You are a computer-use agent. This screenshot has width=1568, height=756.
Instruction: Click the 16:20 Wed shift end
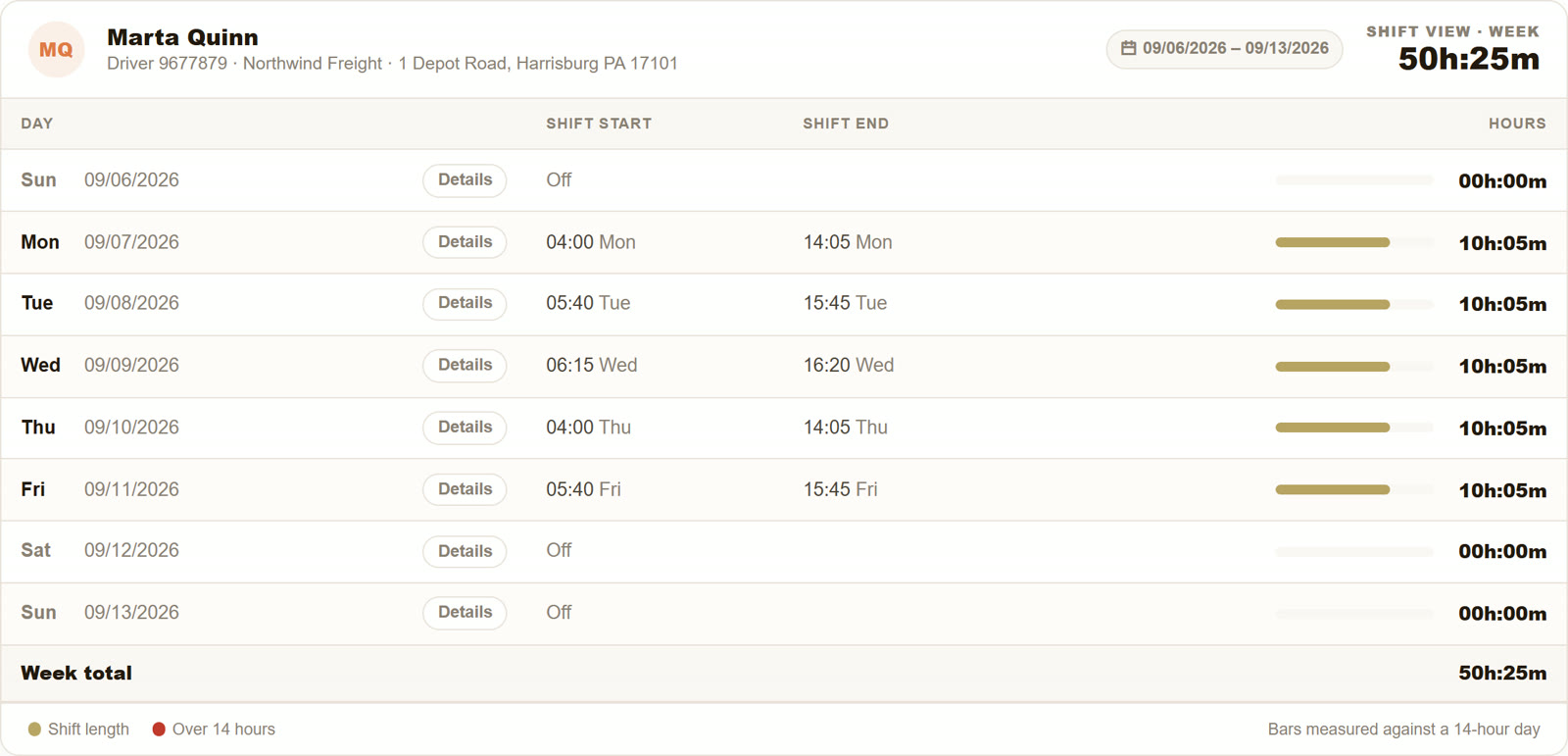[x=849, y=365]
